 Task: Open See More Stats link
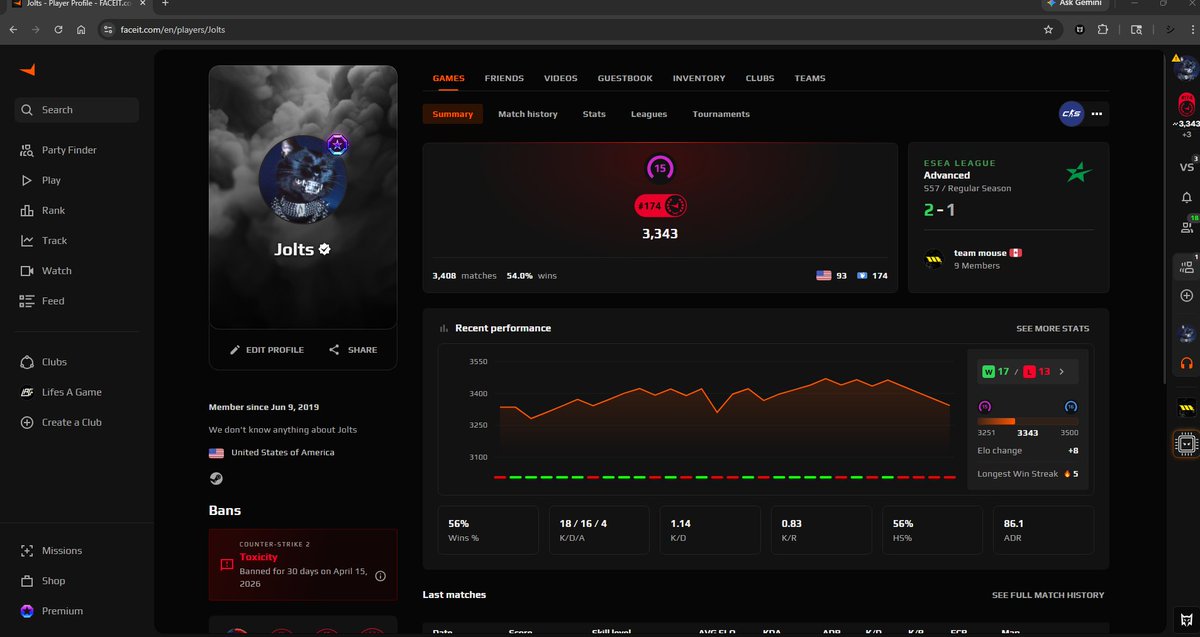pyautogui.click(x=1053, y=328)
